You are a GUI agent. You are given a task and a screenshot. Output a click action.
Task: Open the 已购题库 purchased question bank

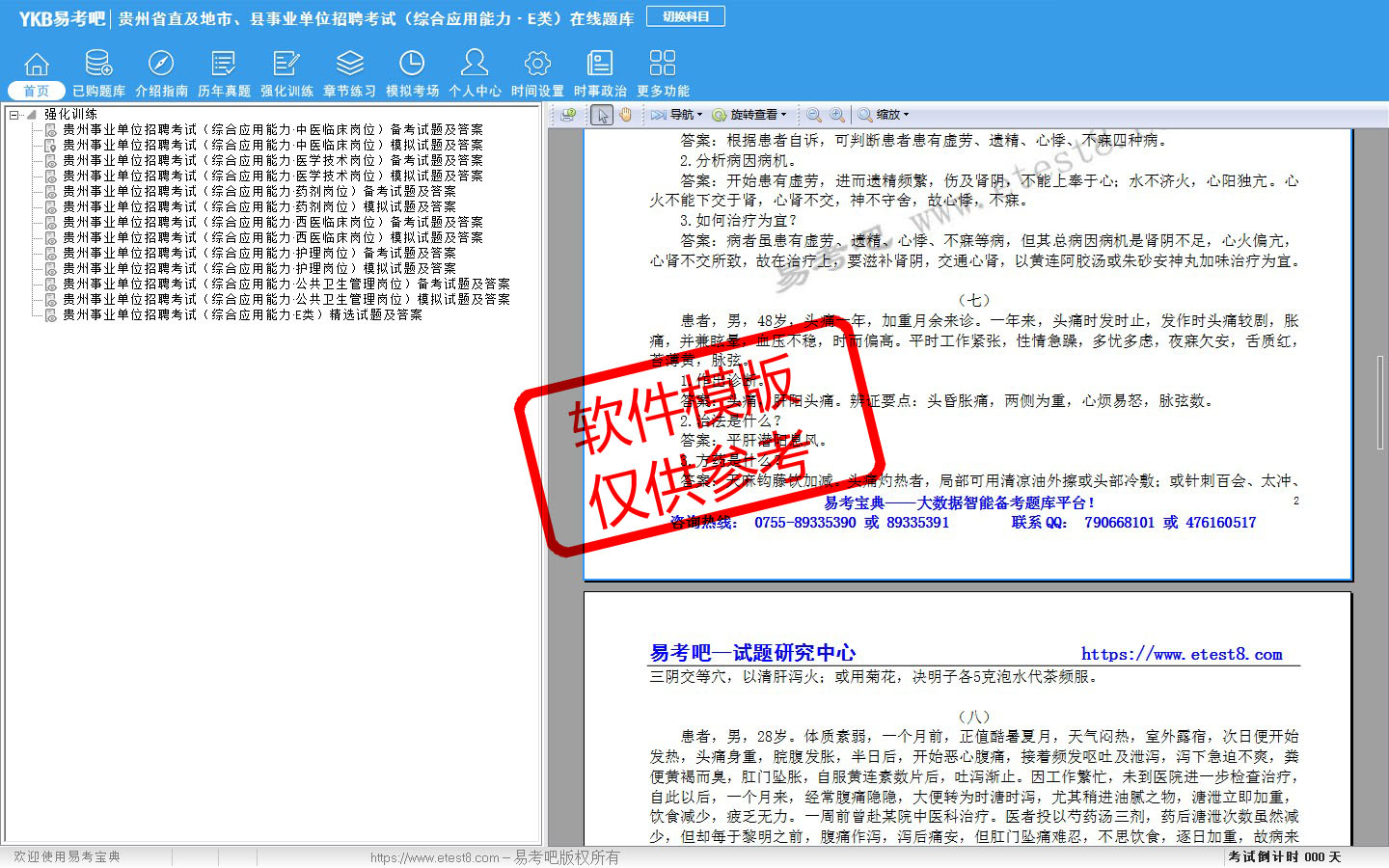(x=98, y=73)
